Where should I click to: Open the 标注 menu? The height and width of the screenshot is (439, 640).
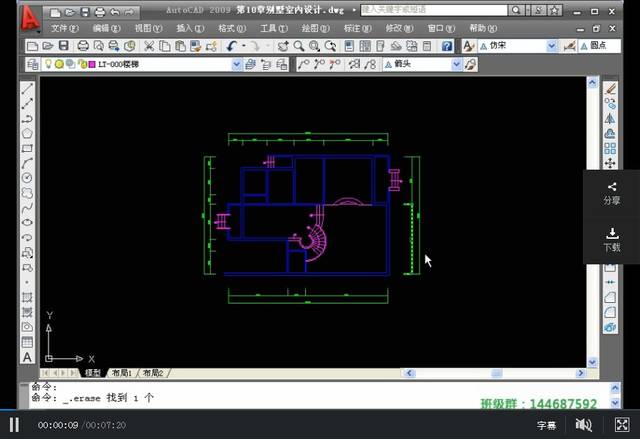358,28
